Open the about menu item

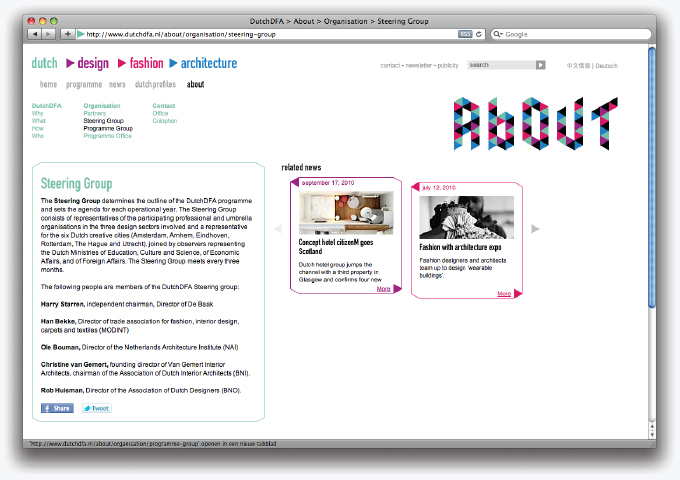pos(195,84)
